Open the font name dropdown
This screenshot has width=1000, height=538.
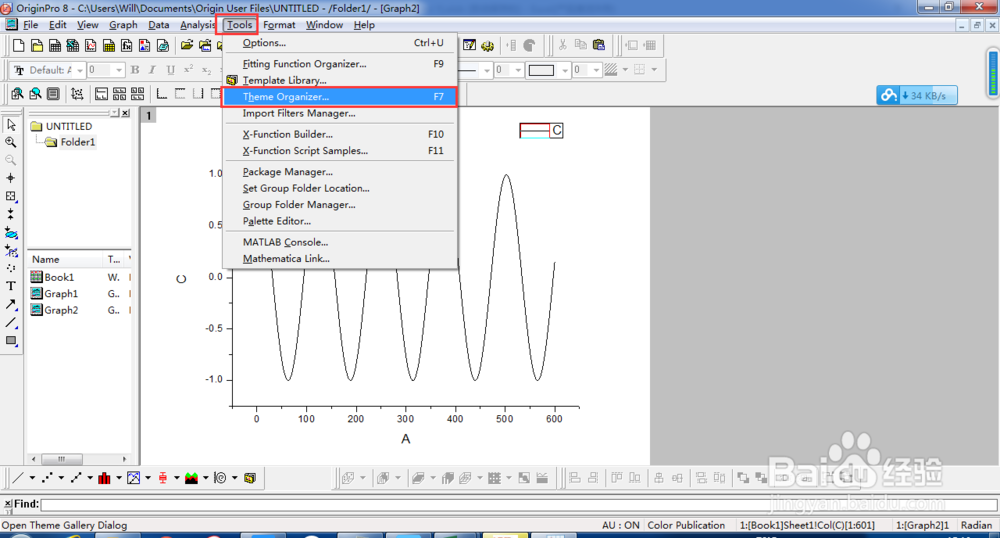(80, 70)
